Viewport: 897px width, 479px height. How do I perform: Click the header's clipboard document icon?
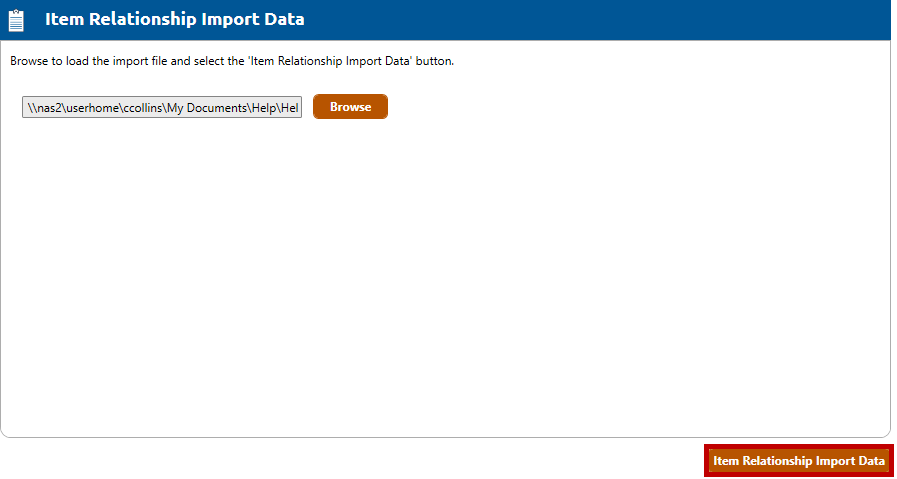[16, 20]
